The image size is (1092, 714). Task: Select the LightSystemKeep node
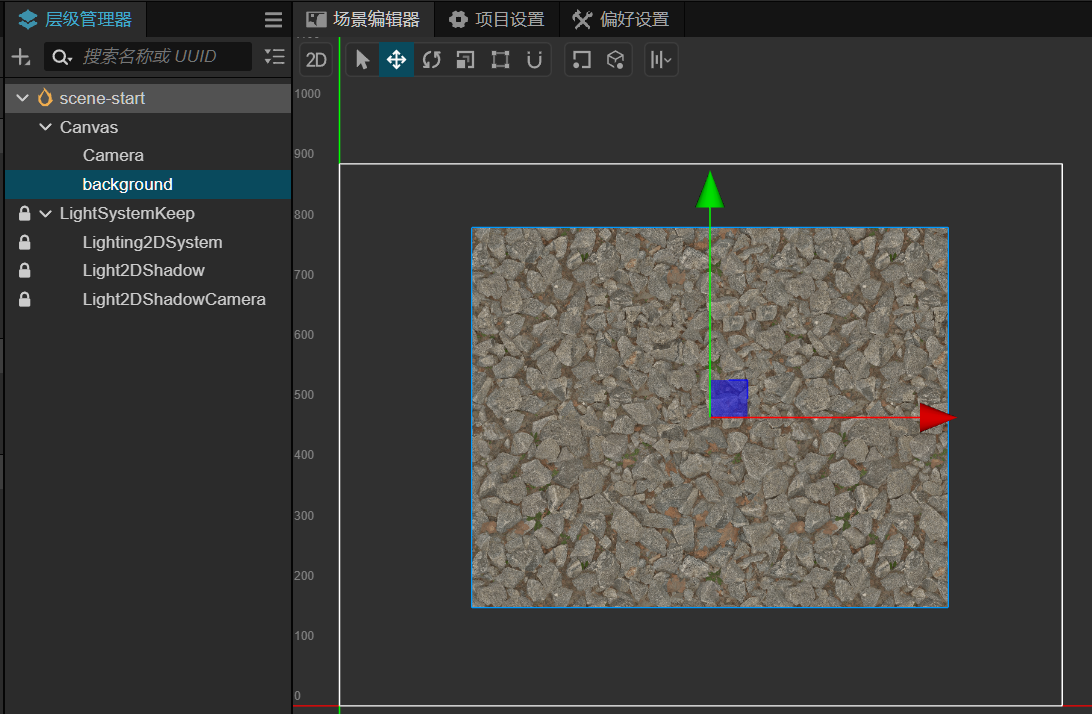click(127, 213)
